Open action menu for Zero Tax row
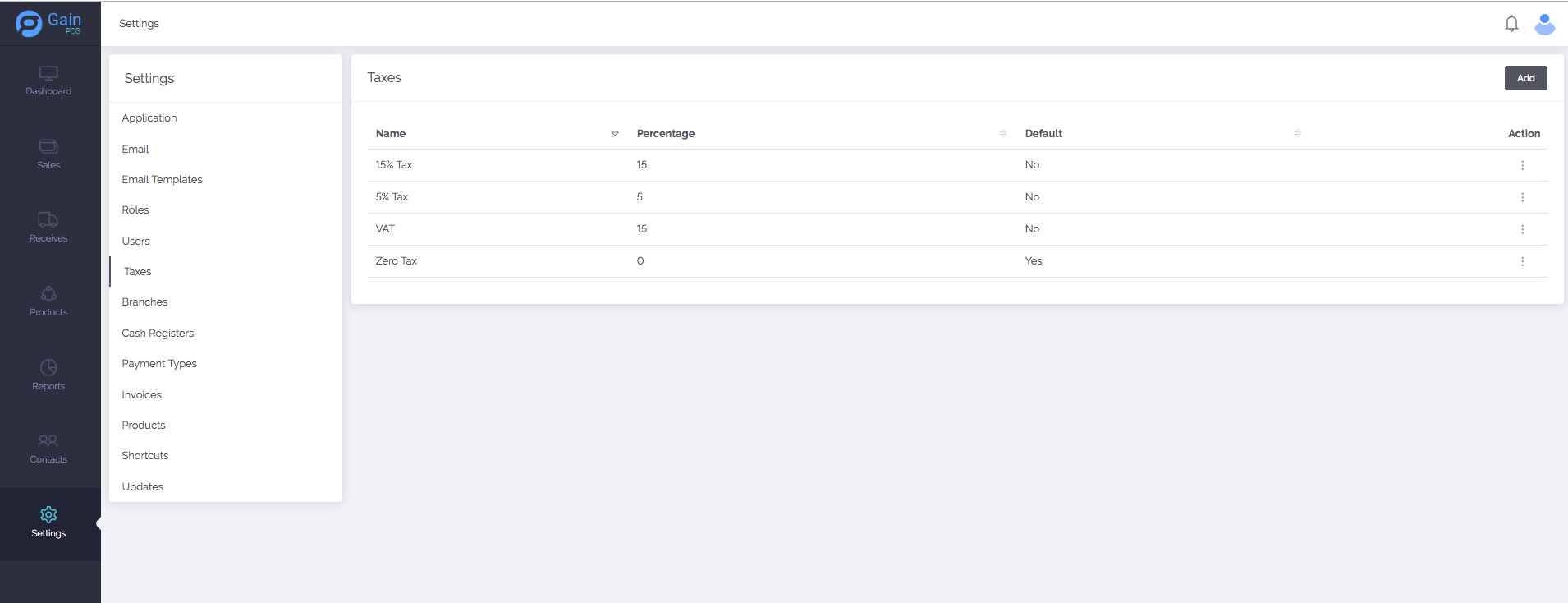Image resolution: width=1568 pixels, height=603 pixels. point(1522,261)
